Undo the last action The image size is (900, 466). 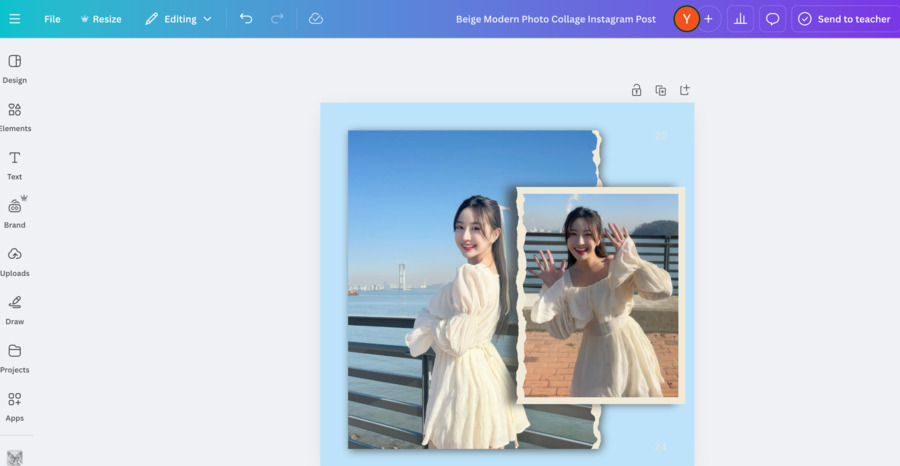coord(246,19)
